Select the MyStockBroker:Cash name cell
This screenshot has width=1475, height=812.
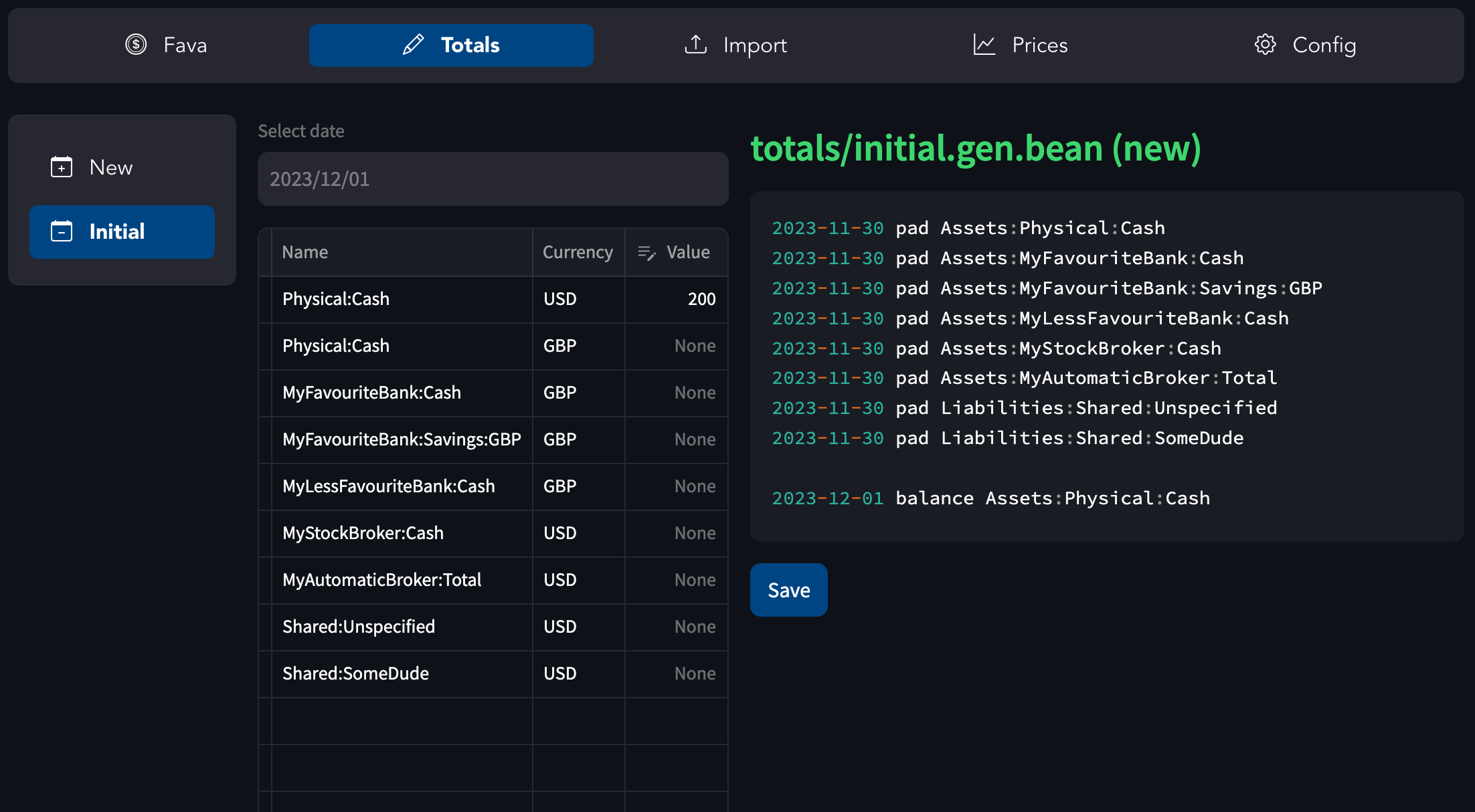coord(402,534)
